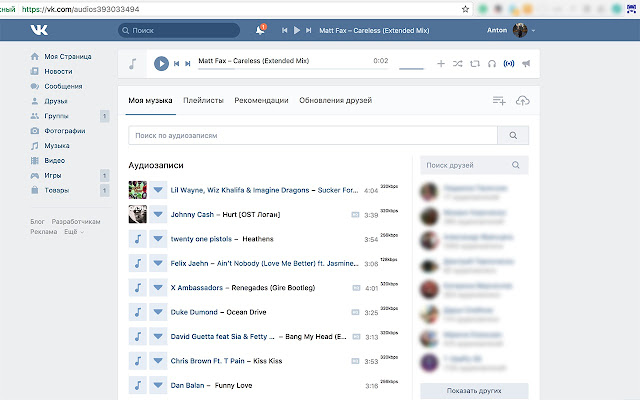Click the Lil Wayne track cover thumbnail
This screenshot has width=640, height=400.
tap(138, 190)
